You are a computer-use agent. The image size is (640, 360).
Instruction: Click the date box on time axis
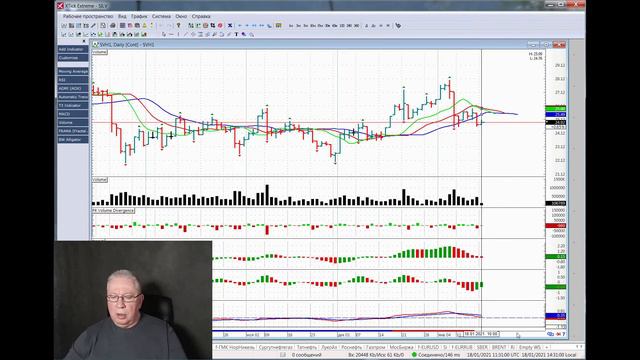coord(481,334)
